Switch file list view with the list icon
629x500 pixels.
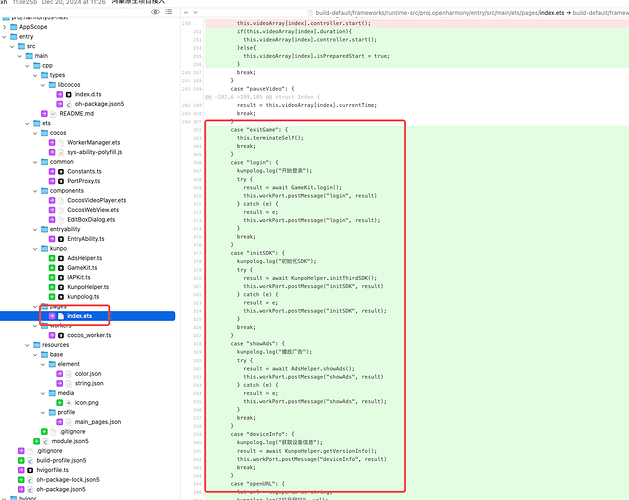pyautogui.click(x=168, y=12)
